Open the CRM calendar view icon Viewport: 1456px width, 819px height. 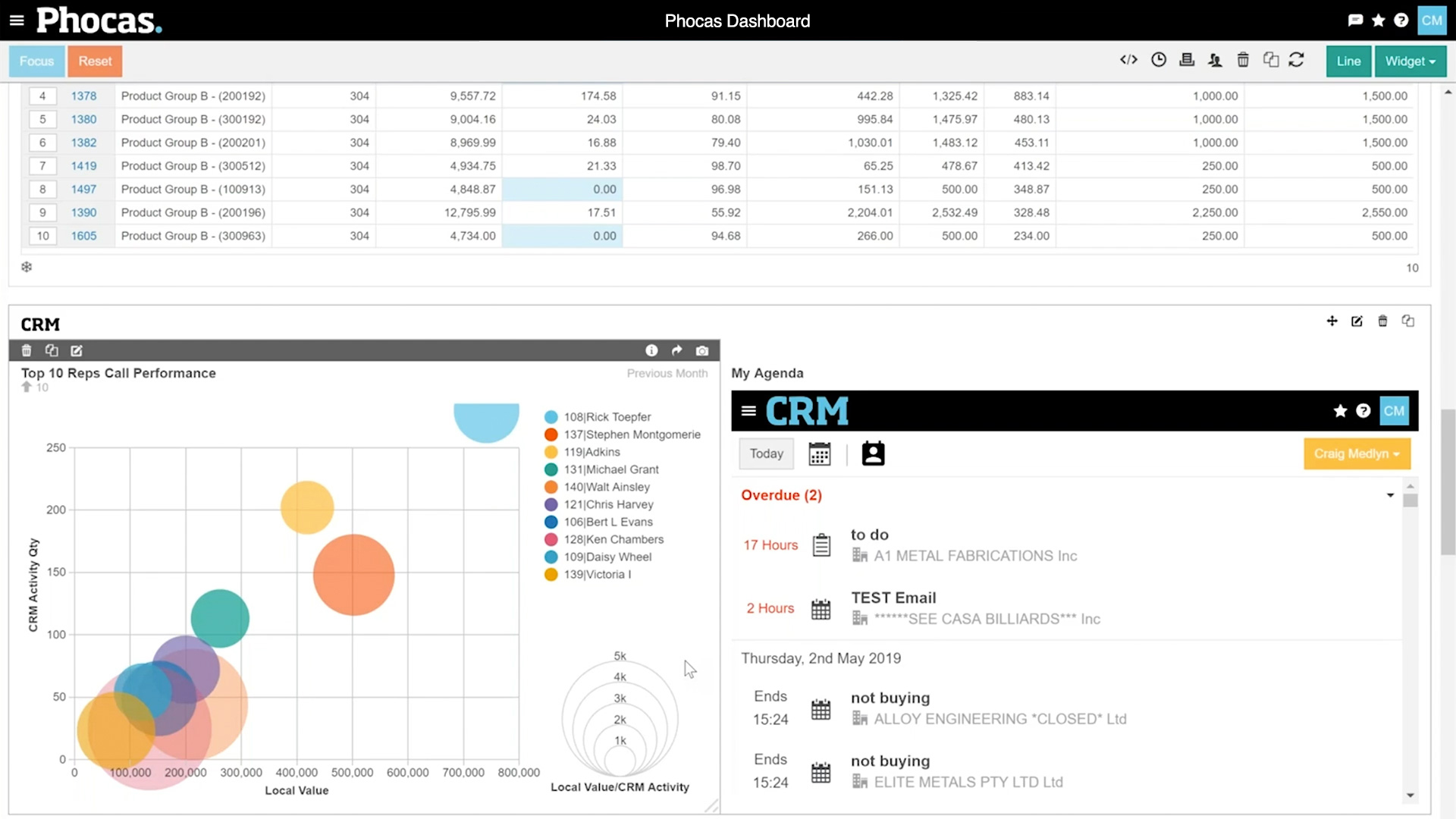click(x=820, y=453)
